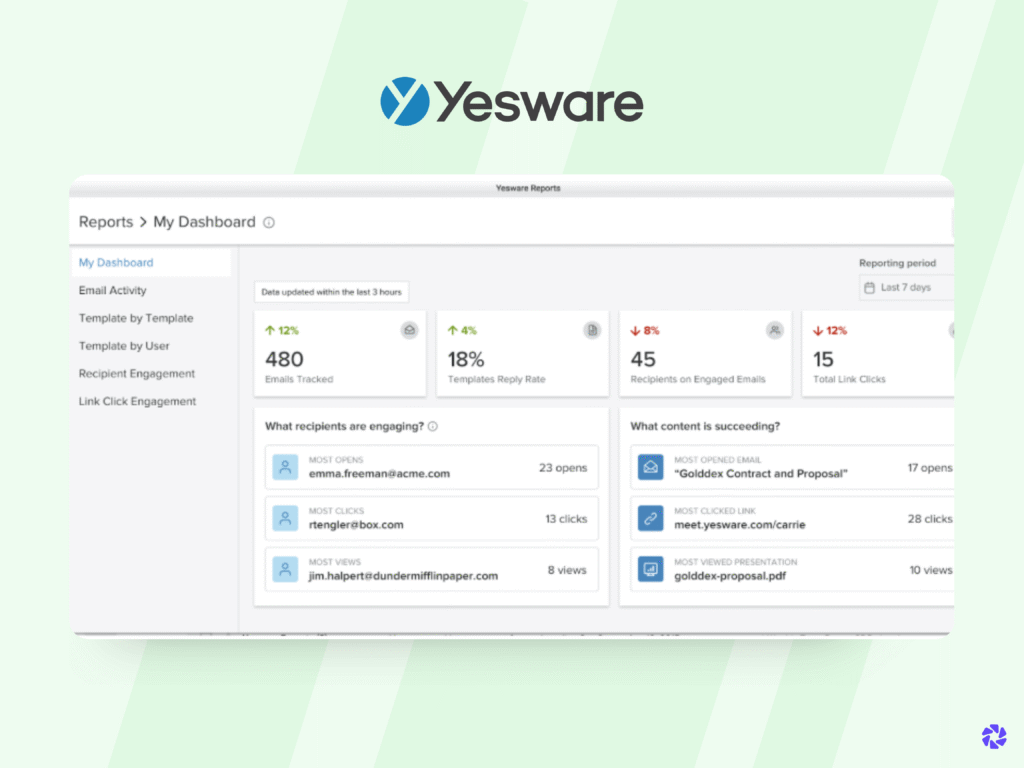Click the opened-email icon for Golddex Contract and Proposal
Image resolution: width=1024 pixels, height=768 pixels.
(x=650, y=466)
